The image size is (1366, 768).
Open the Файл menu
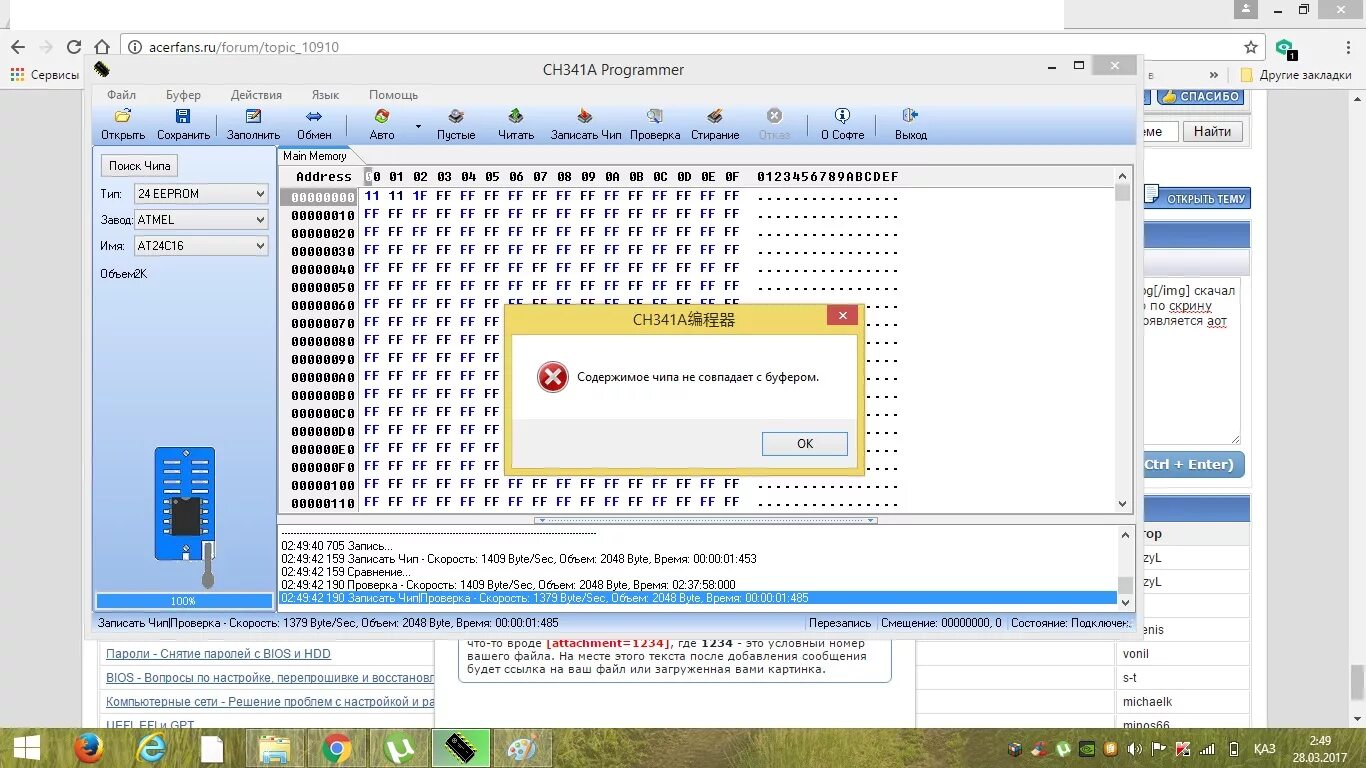pyautogui.click(x=121, y=95)
